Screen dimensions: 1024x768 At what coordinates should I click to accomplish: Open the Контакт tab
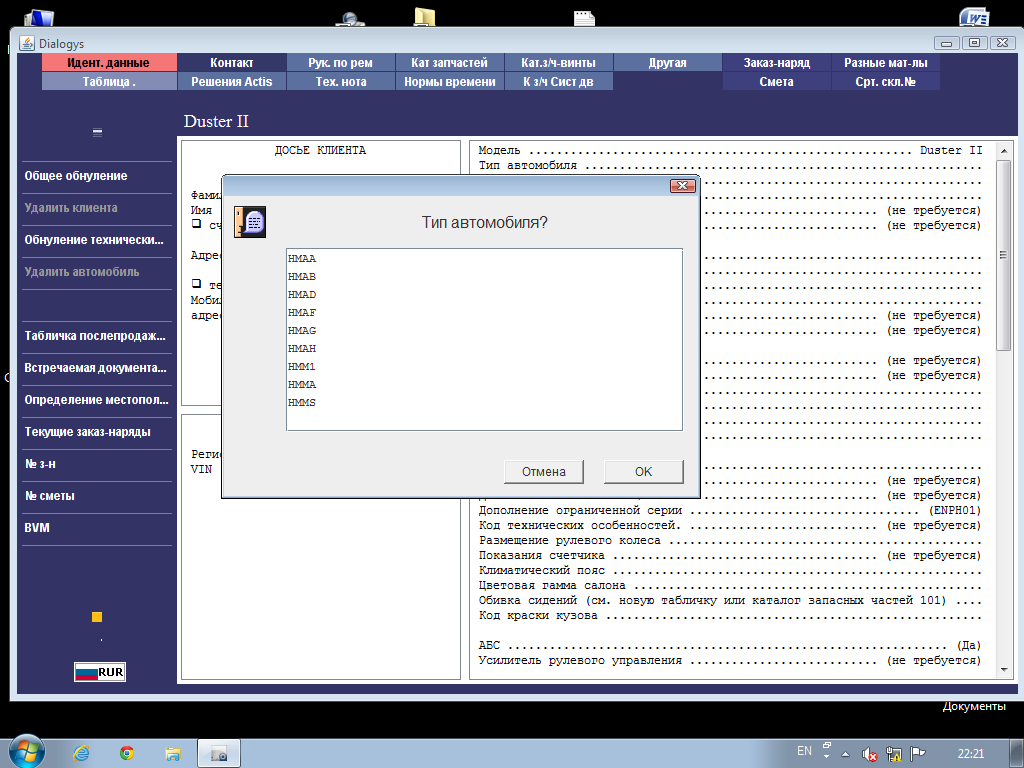click(x=232, y=63)
